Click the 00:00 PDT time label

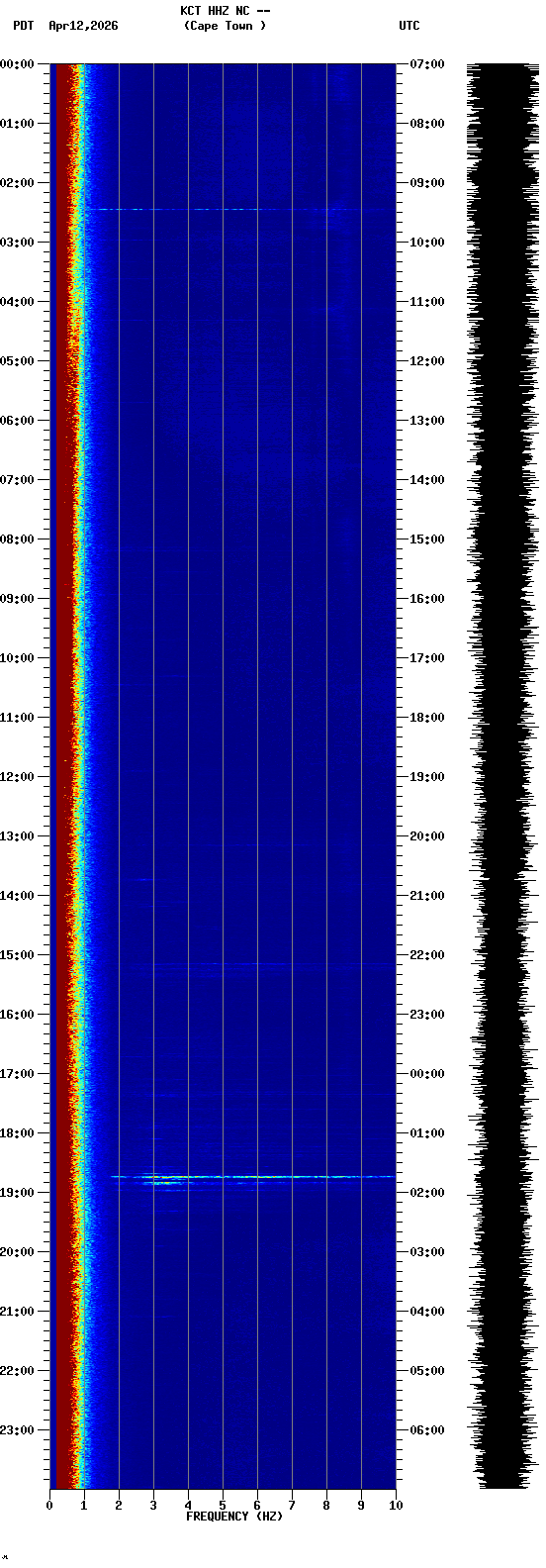coord(17,64)
